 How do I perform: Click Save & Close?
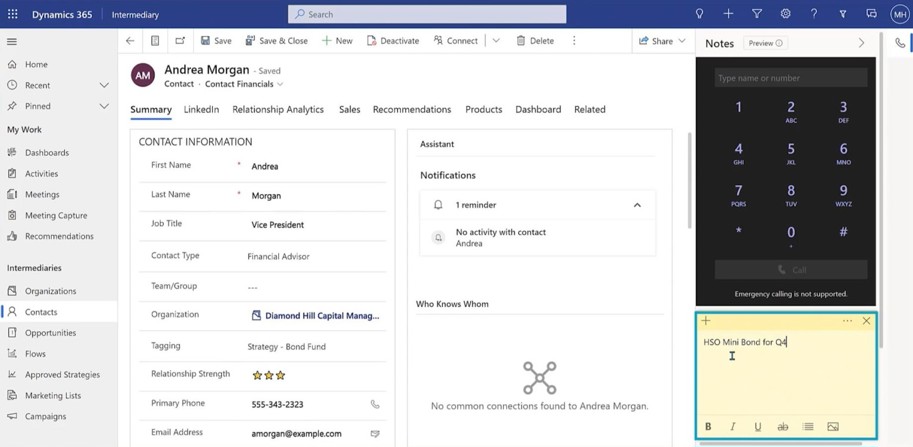(277, 41)
